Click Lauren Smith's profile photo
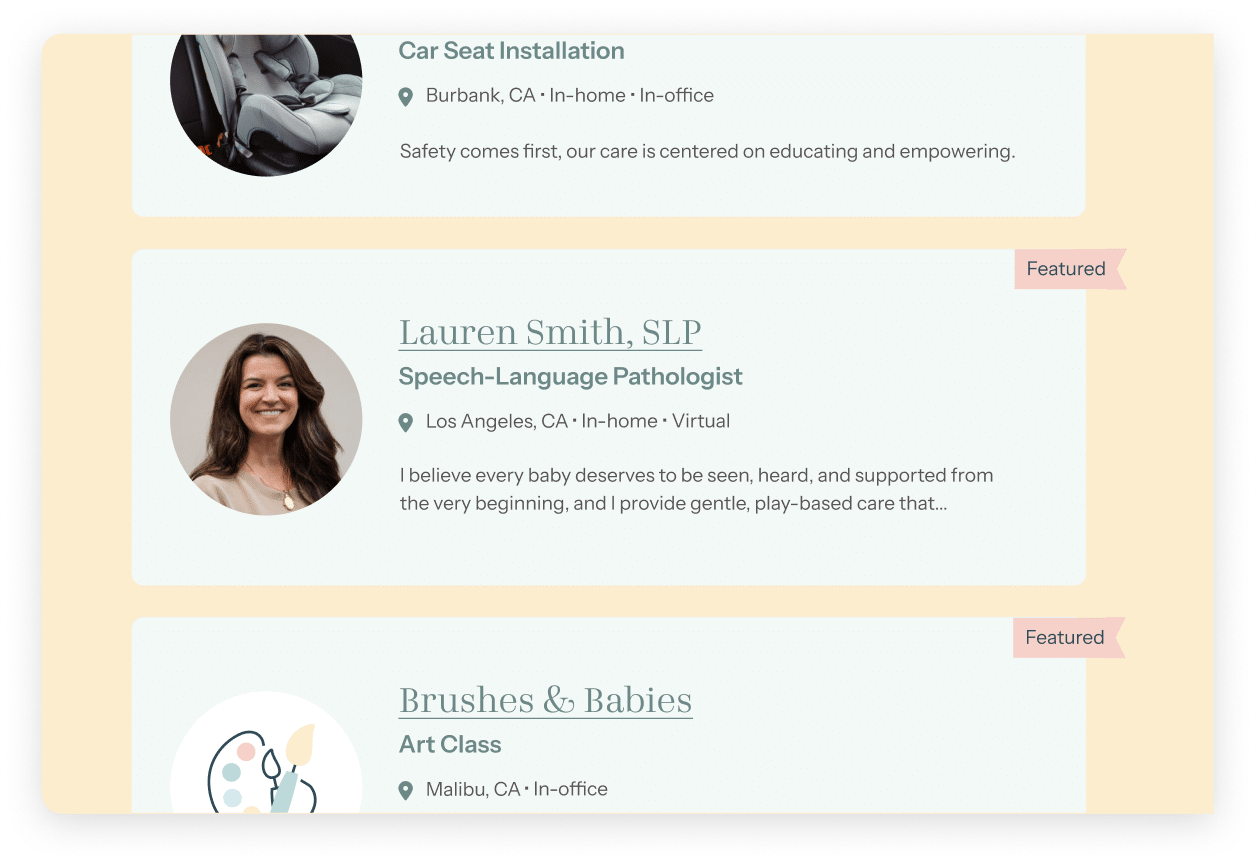This screenshot has height=864, width=1256. coord(266,419)
